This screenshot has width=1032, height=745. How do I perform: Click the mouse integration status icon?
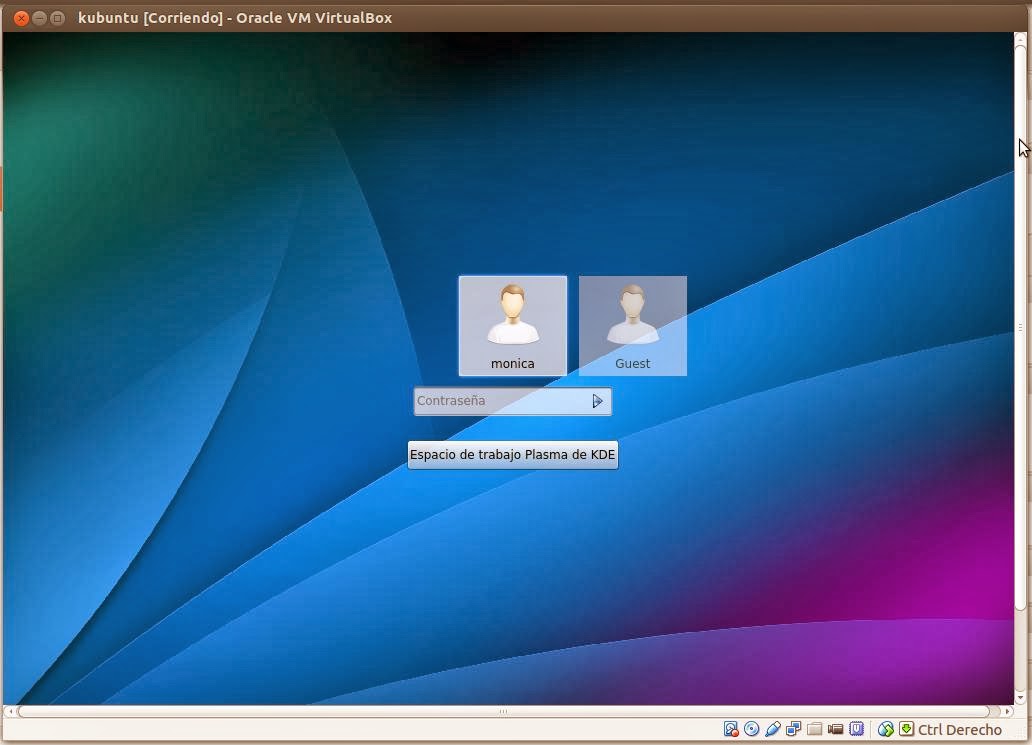tap(888, 729)
